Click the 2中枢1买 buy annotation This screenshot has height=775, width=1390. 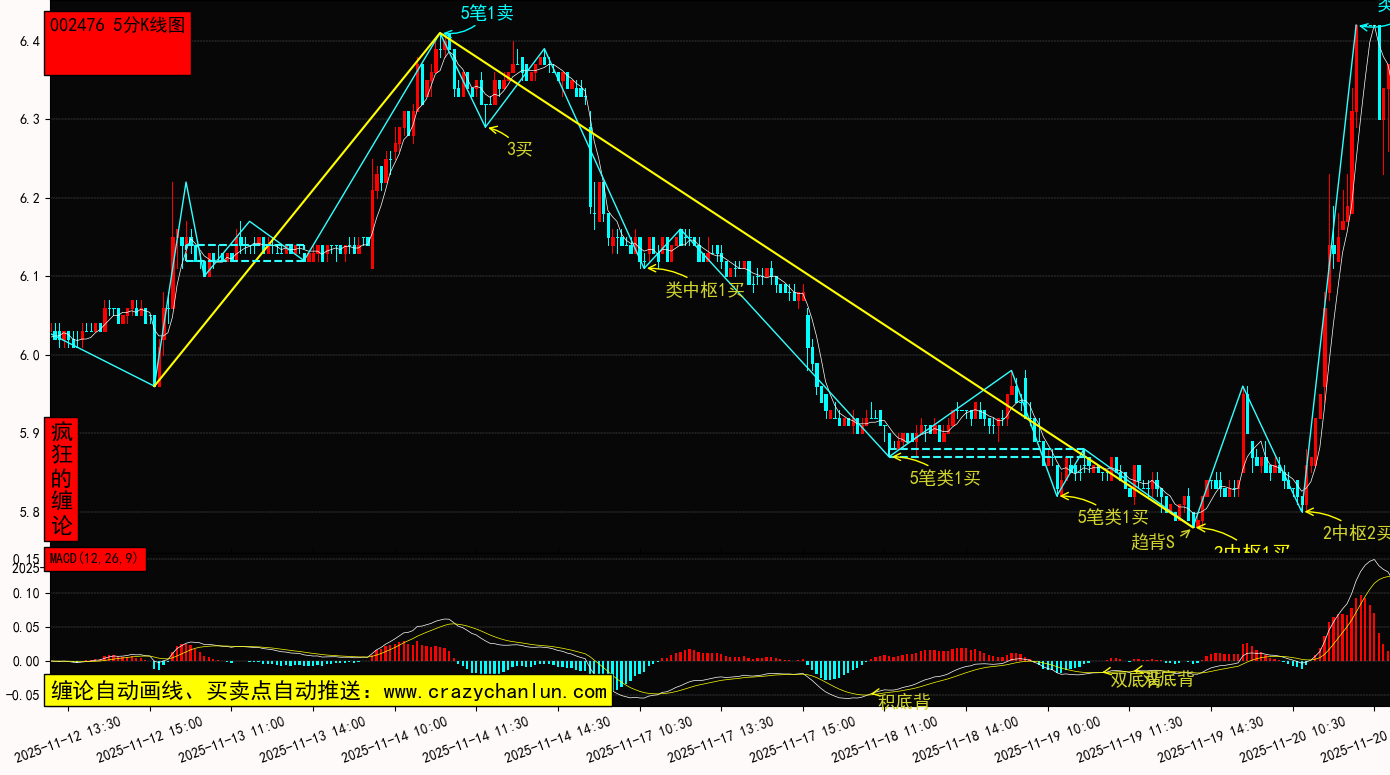(x=1252, y=551)
